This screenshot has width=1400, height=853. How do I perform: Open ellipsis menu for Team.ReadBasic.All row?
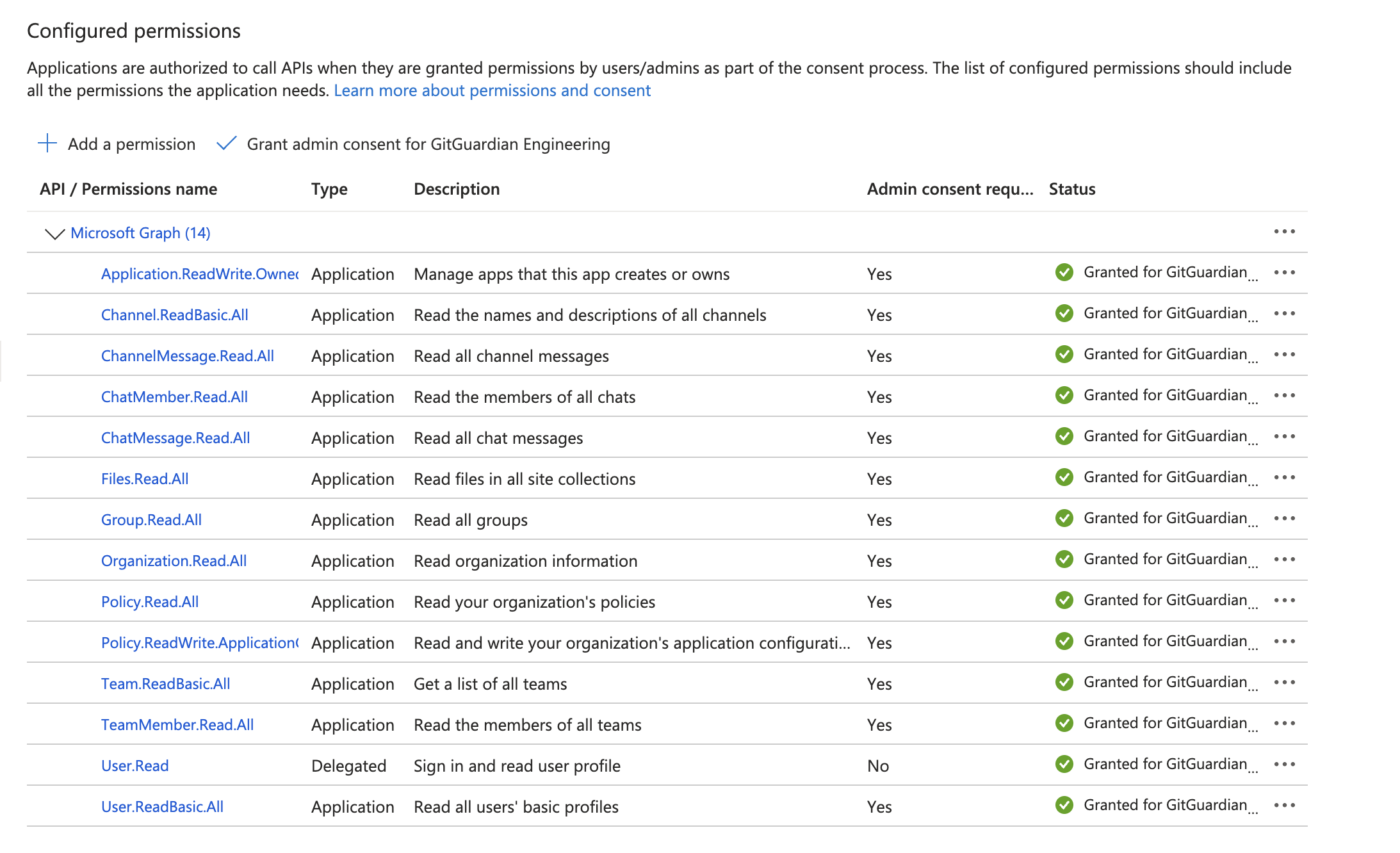(x=1284, y=683)
